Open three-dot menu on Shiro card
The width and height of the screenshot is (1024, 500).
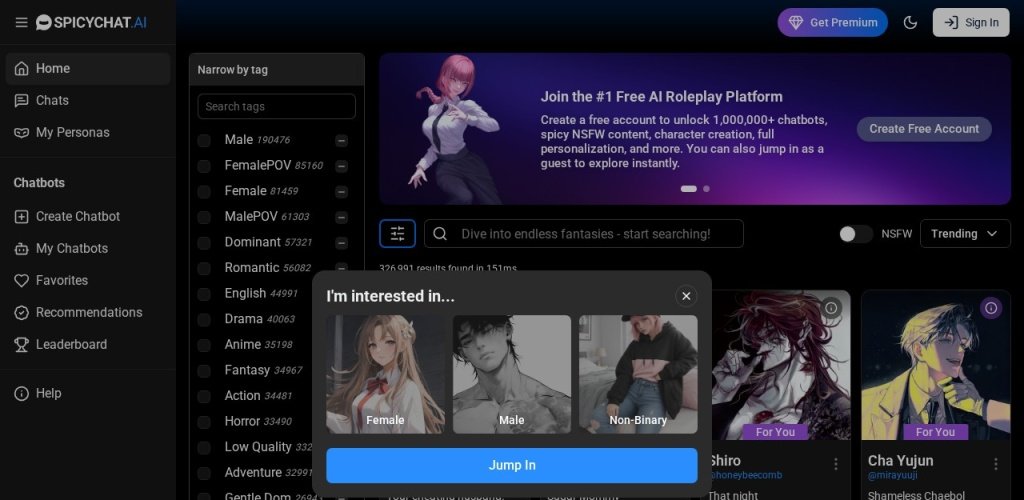tap(836, 464)
